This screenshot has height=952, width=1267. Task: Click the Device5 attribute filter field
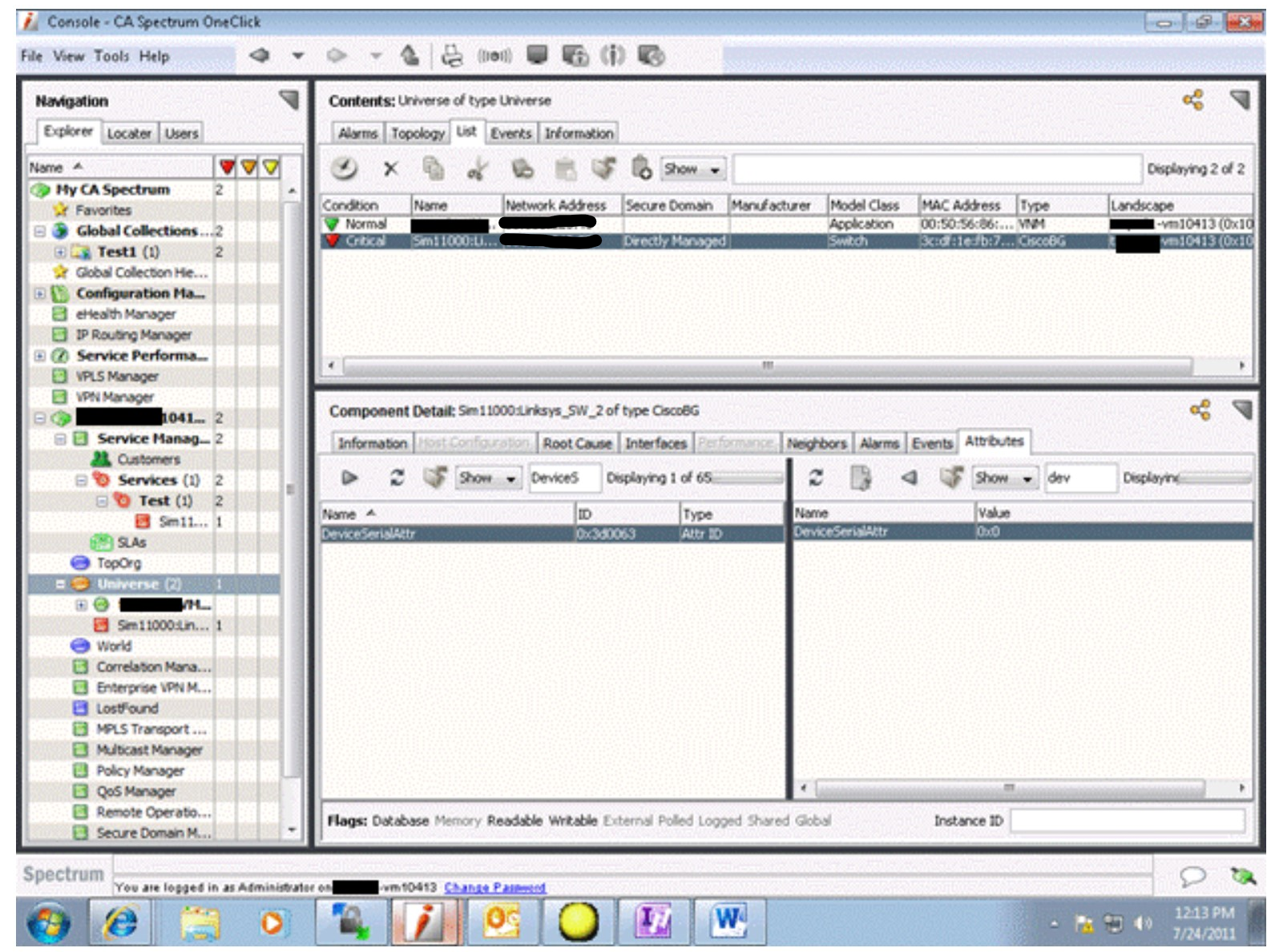pos(563,478)
